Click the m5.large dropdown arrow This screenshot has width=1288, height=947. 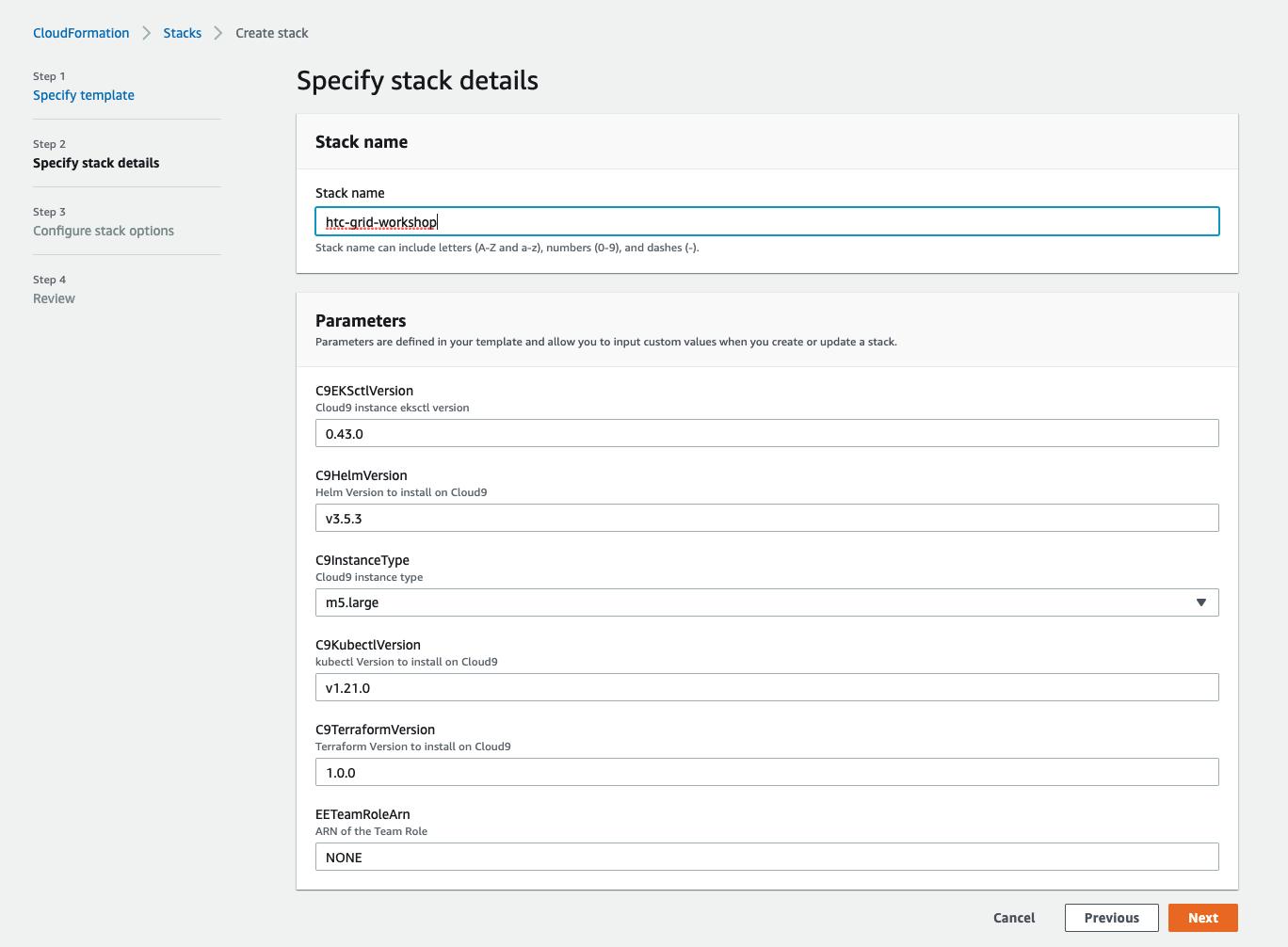[x=1200, y=602]
